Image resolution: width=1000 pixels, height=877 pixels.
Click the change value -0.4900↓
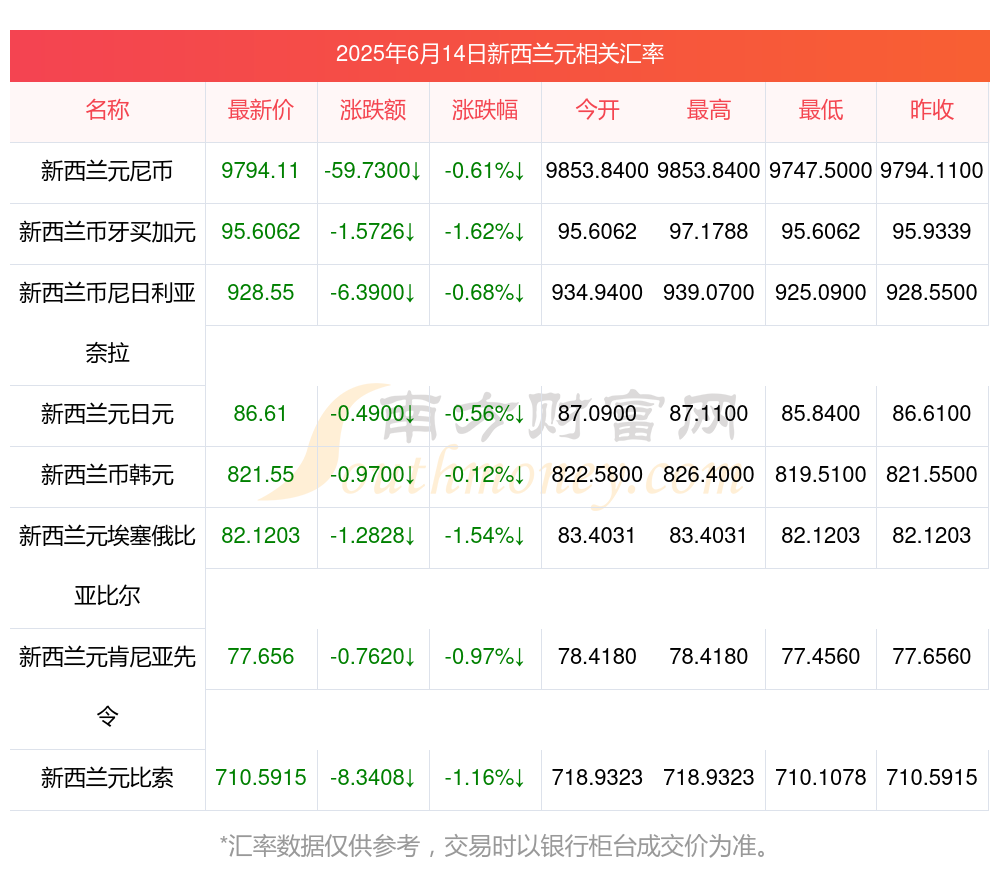(x=372, y=413)
